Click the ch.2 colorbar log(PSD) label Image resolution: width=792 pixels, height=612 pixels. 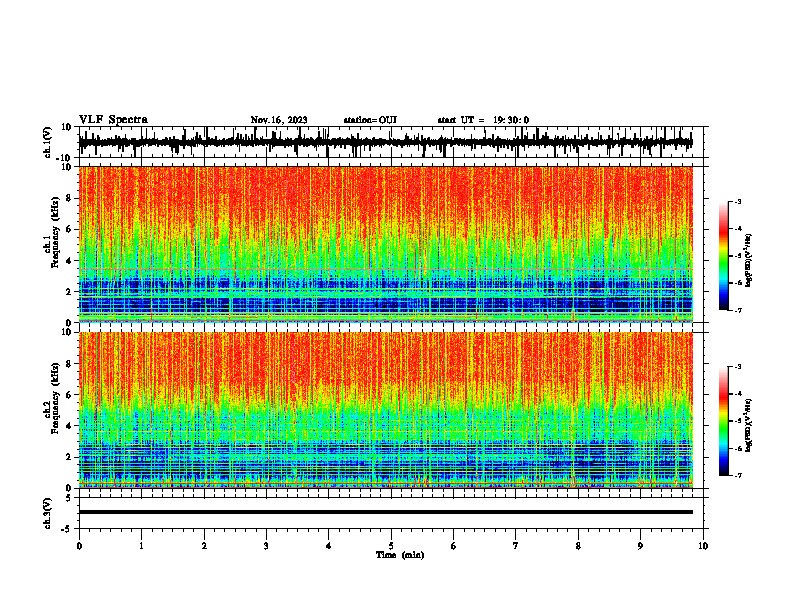tap(749, 425)
